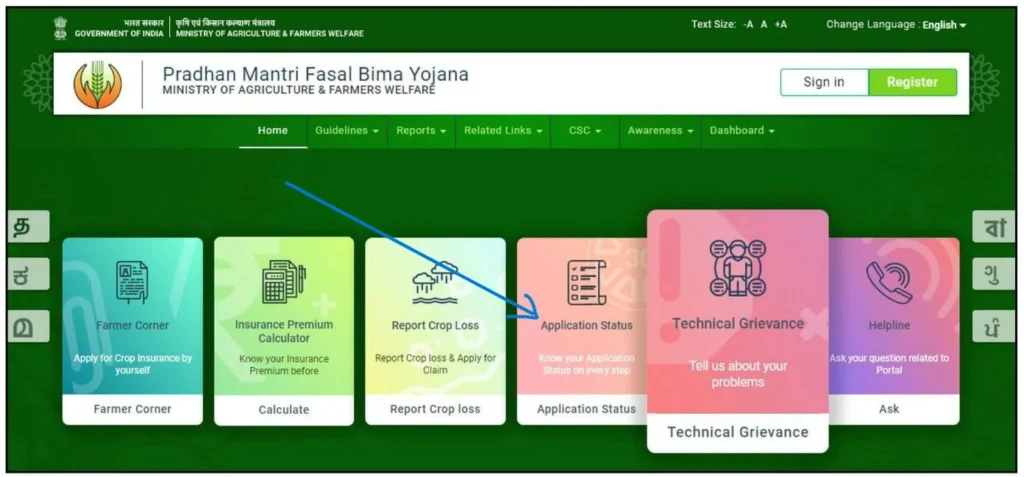This screenshot has height=477, width=1024.
Task: Expand the Dashboard menu
Action: pos(742,131)
